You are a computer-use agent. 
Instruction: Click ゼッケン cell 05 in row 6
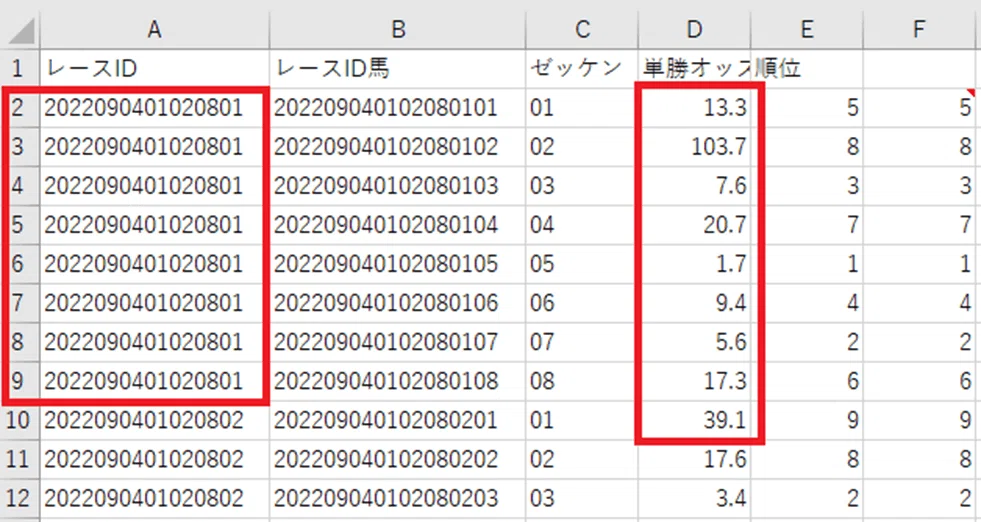coord(582,264)
